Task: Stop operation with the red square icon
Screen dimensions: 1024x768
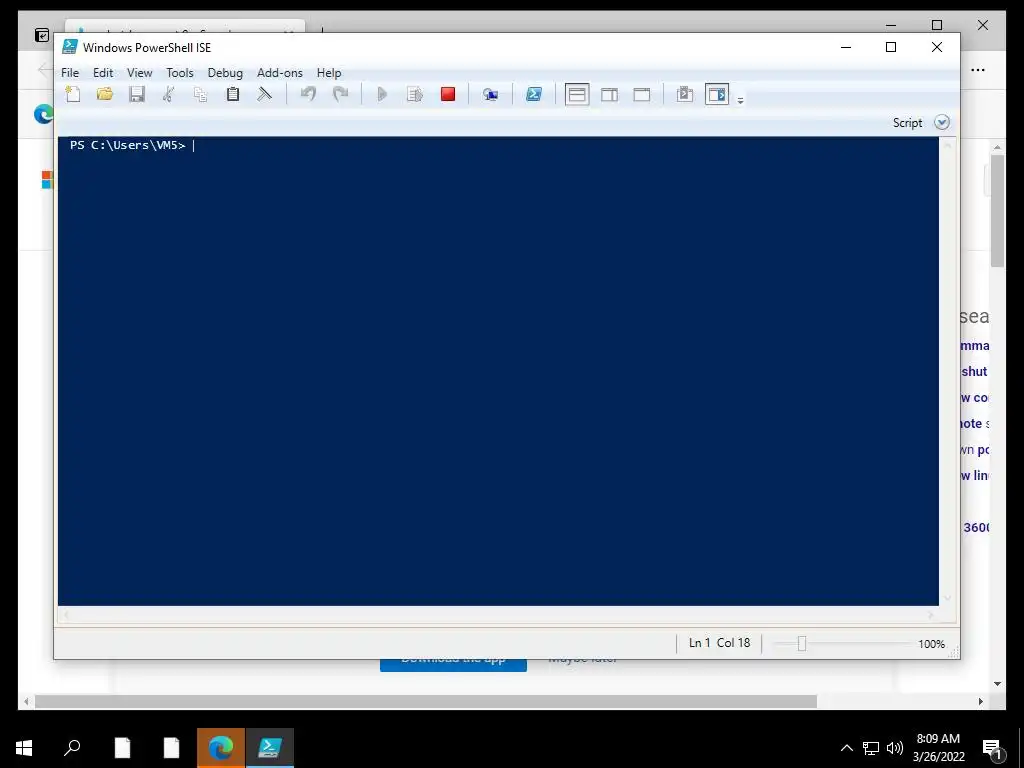Action: click(447, 94)
